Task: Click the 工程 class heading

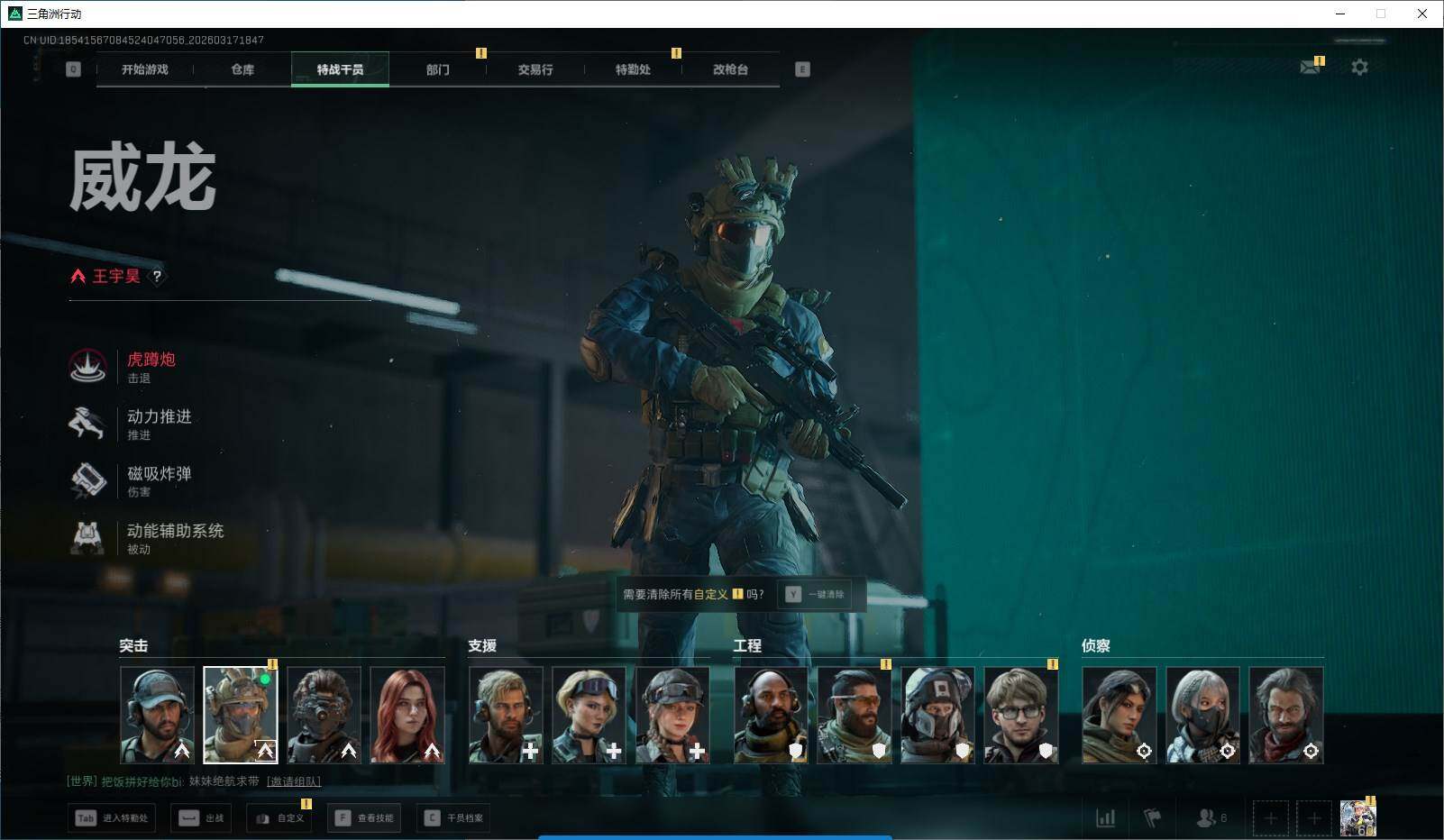Action: (x=747, y=645)
